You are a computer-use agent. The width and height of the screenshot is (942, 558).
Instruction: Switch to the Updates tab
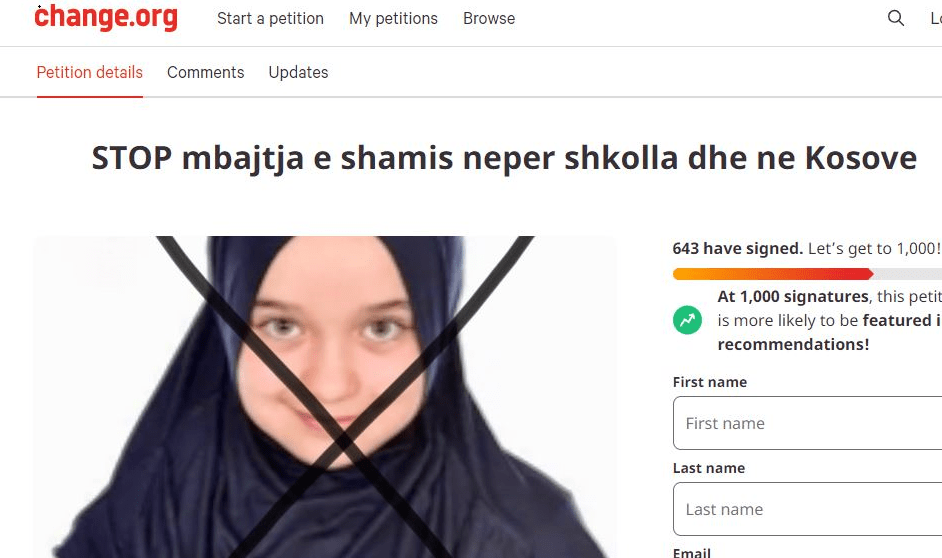click(x=298, y=72)
